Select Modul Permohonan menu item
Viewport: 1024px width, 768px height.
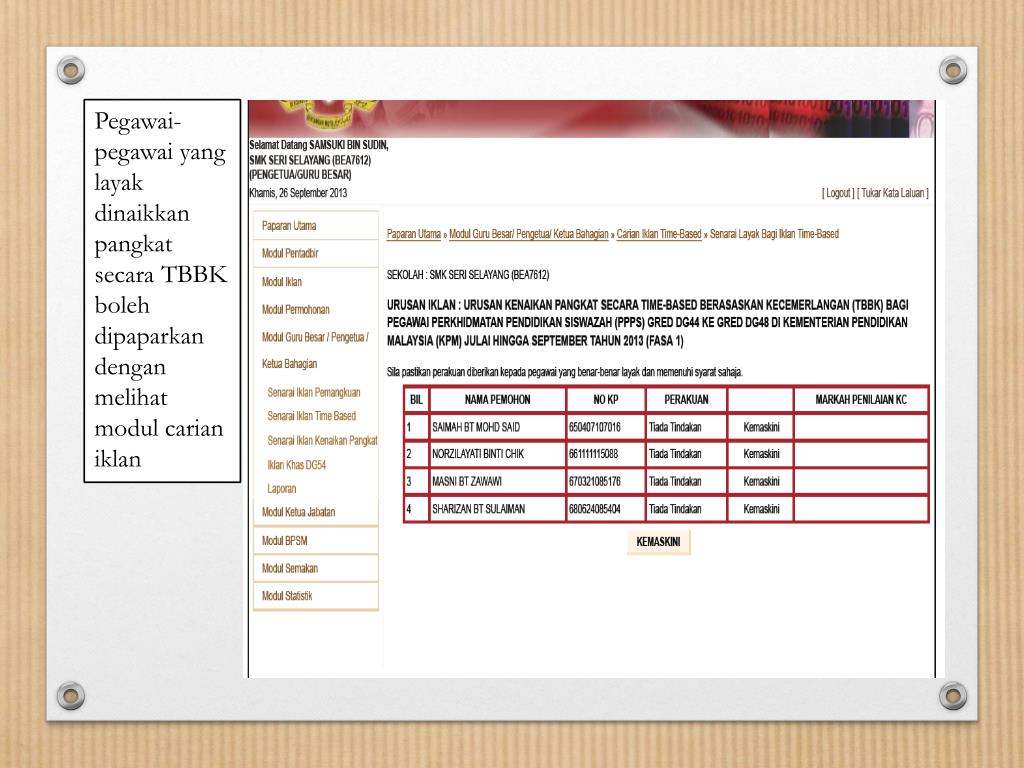point(295,310)
